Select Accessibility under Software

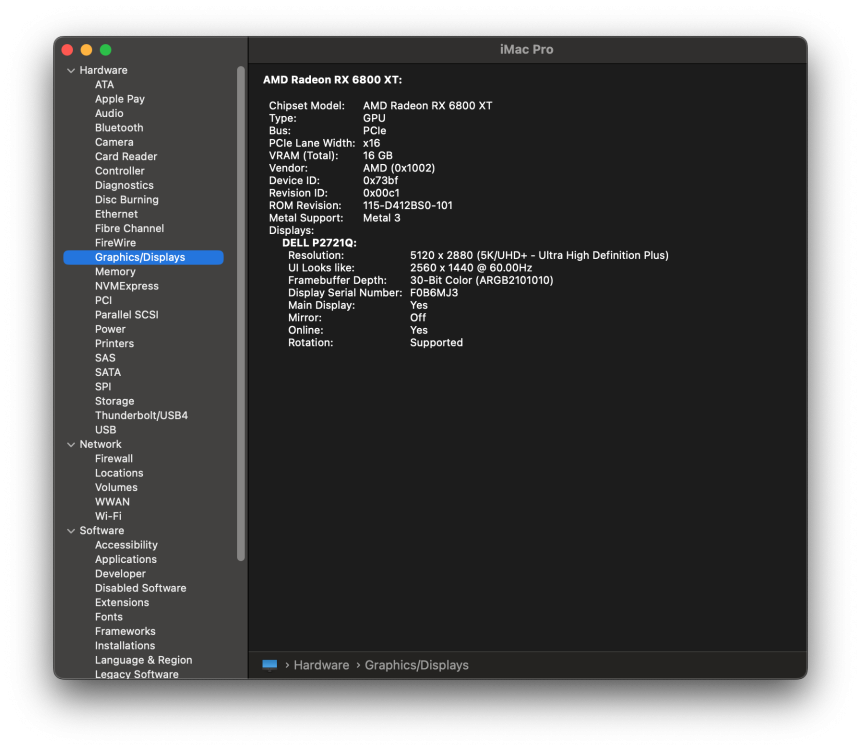pyautogui.click(x=126, y=545)
